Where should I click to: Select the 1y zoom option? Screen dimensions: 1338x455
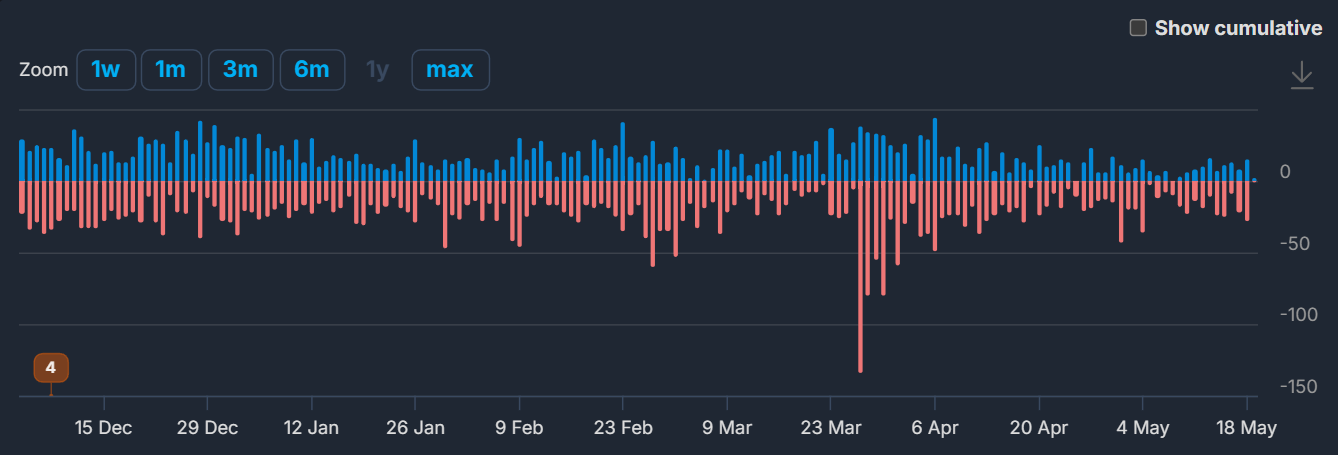pyautogui.click(x=377, y=70)
